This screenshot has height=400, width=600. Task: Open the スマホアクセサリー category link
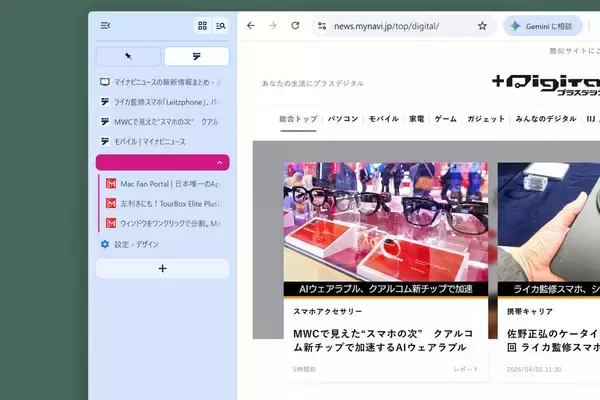click(328, 312)
